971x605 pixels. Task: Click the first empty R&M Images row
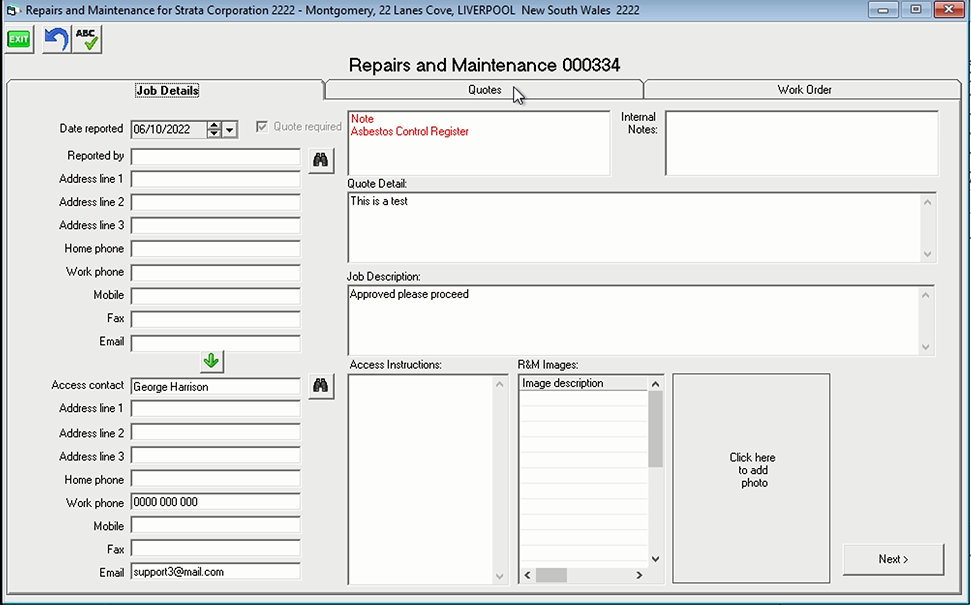pos(583,398)
